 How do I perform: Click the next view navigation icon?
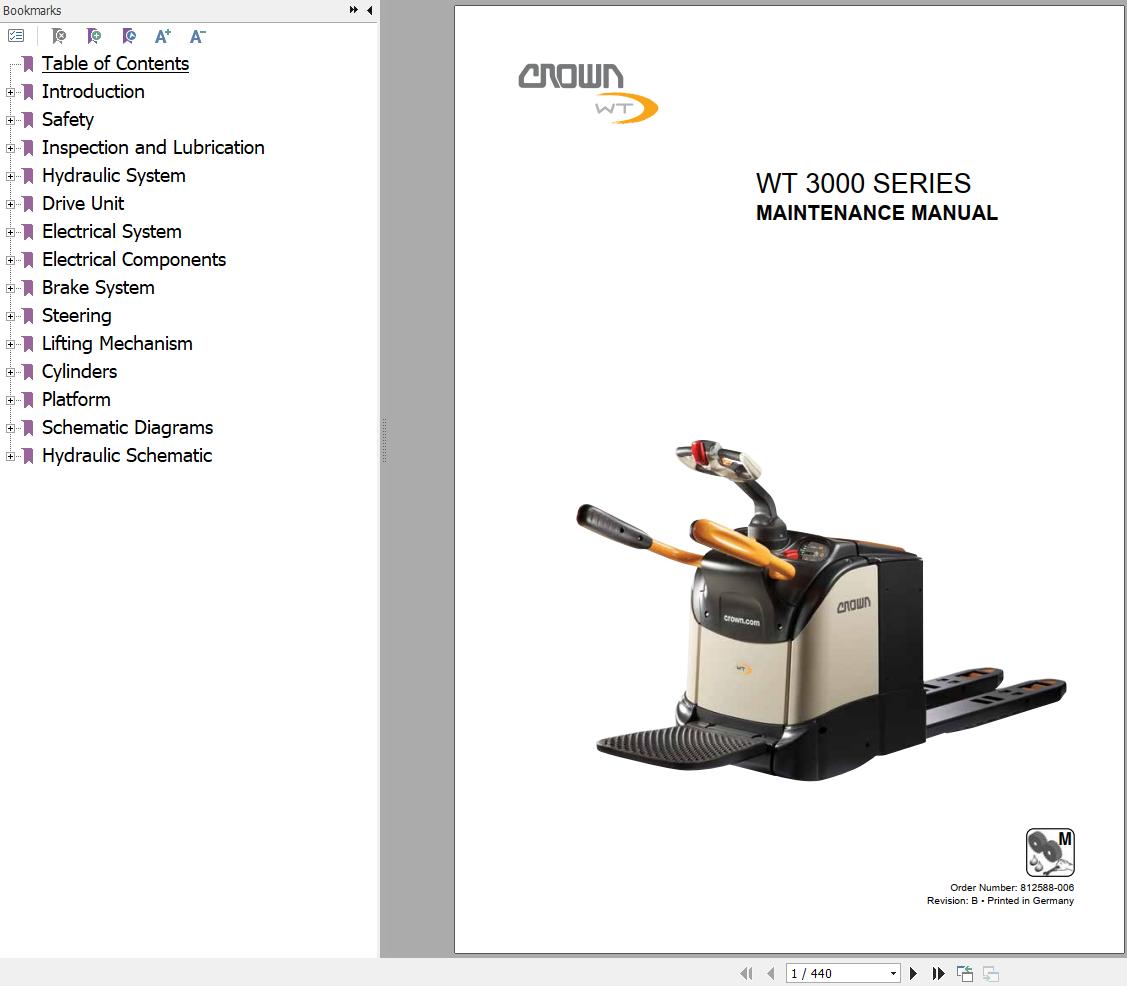[990, 972]
